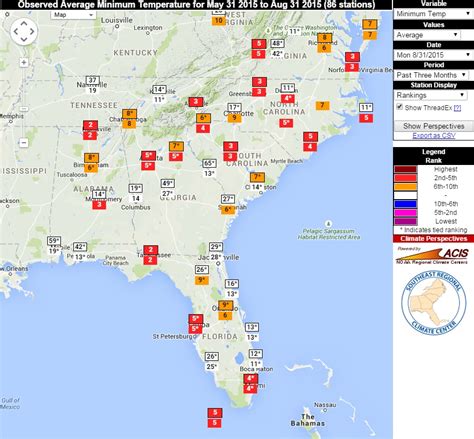This screenshot has height=439, width=474.
Task: Uncheck the Show ThreadEx checkbox
Action: click(399, 107)
